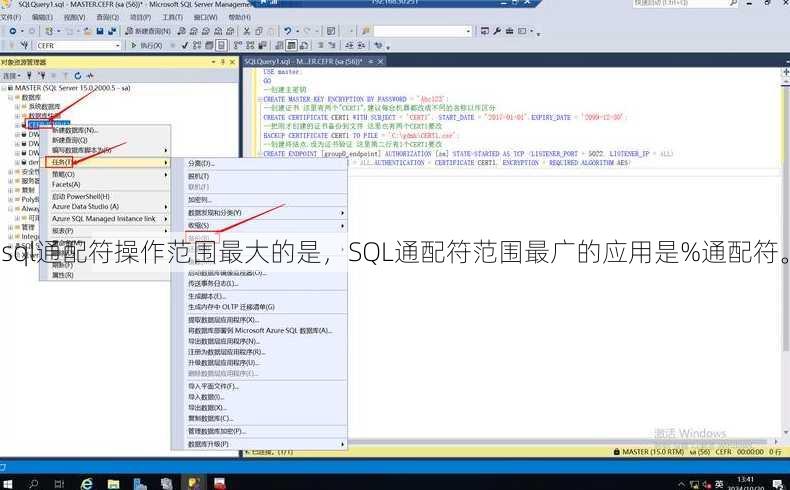This screenshot has width=790, height=490.
Task: Open the CEFR database dropdown
Action: 117,45
